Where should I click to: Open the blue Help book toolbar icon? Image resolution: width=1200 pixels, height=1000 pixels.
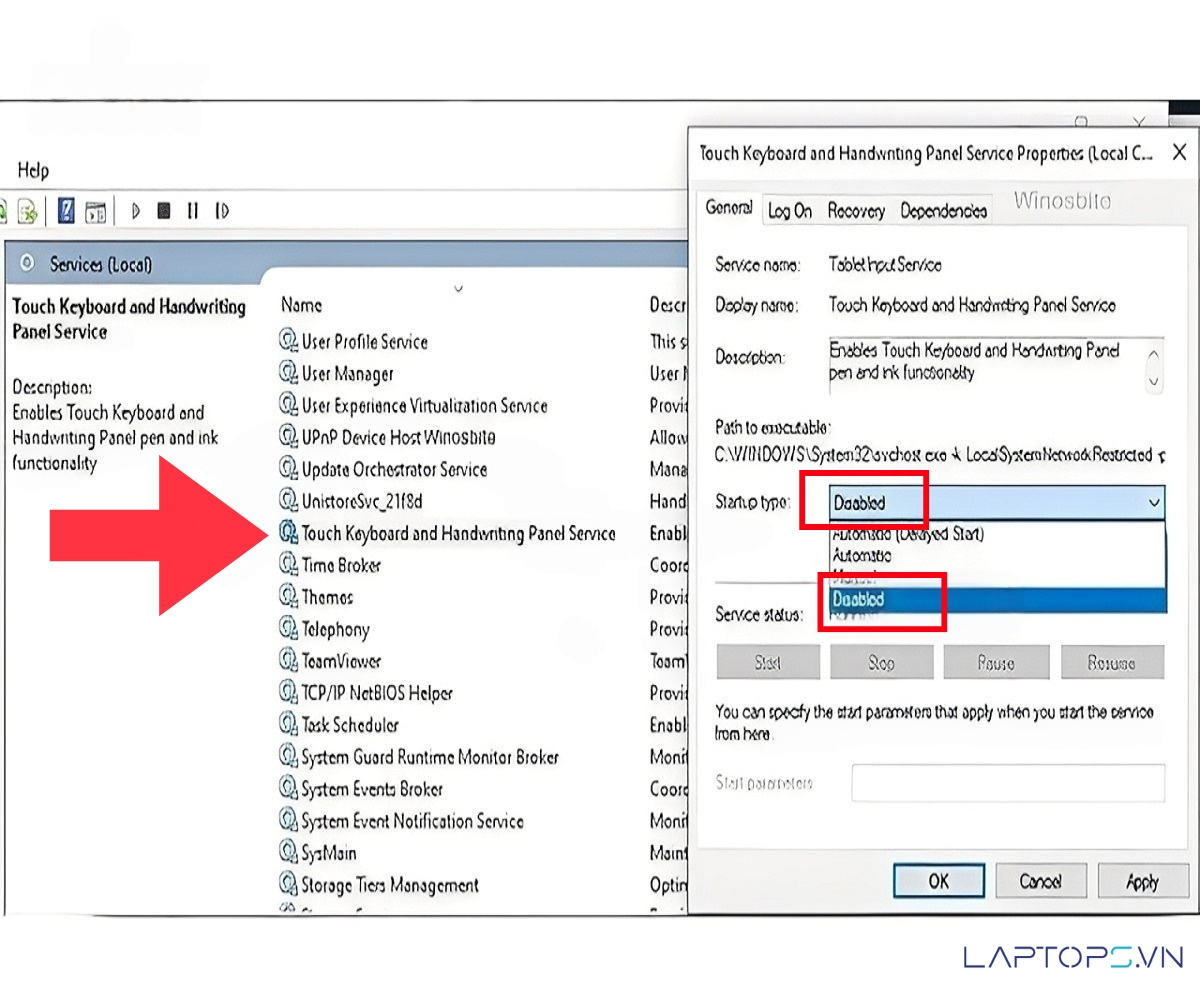pos(67,211)
